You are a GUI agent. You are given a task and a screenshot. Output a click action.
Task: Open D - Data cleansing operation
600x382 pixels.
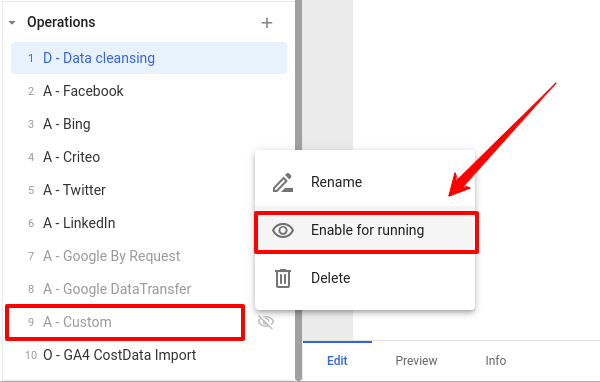[x=149, y=58]
